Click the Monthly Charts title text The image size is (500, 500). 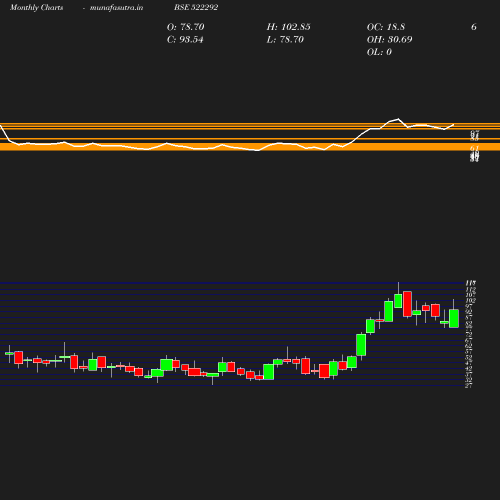coord(36,7)
